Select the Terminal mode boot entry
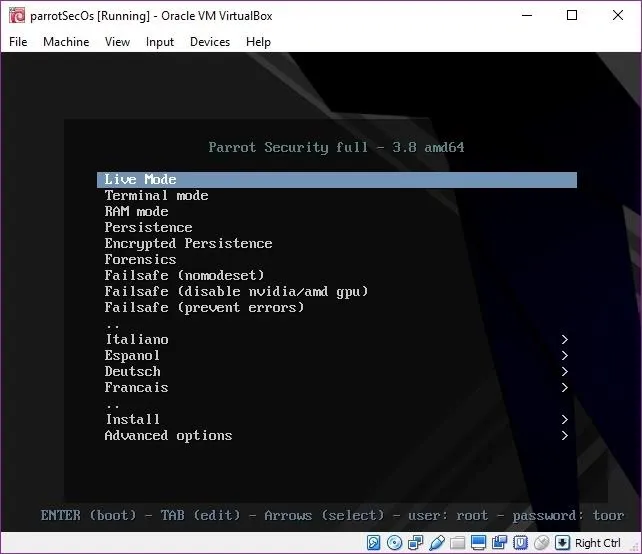This screenshot has width=642, height=554. click(337, 196)
